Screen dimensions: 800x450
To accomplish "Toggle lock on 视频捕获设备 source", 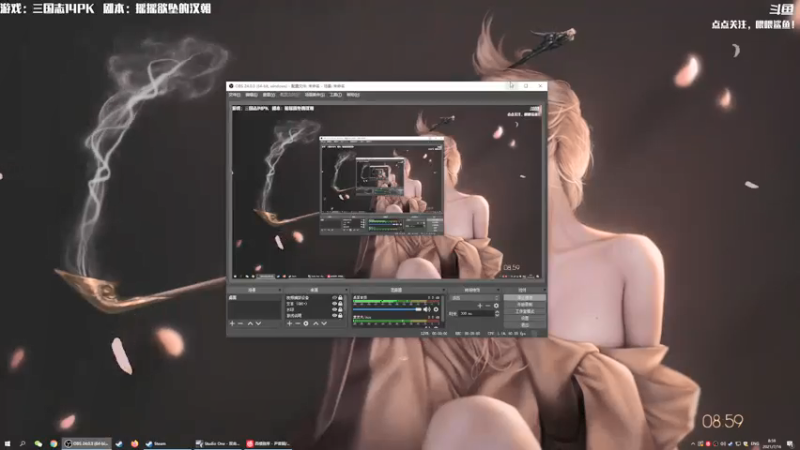I will [340, 297].
